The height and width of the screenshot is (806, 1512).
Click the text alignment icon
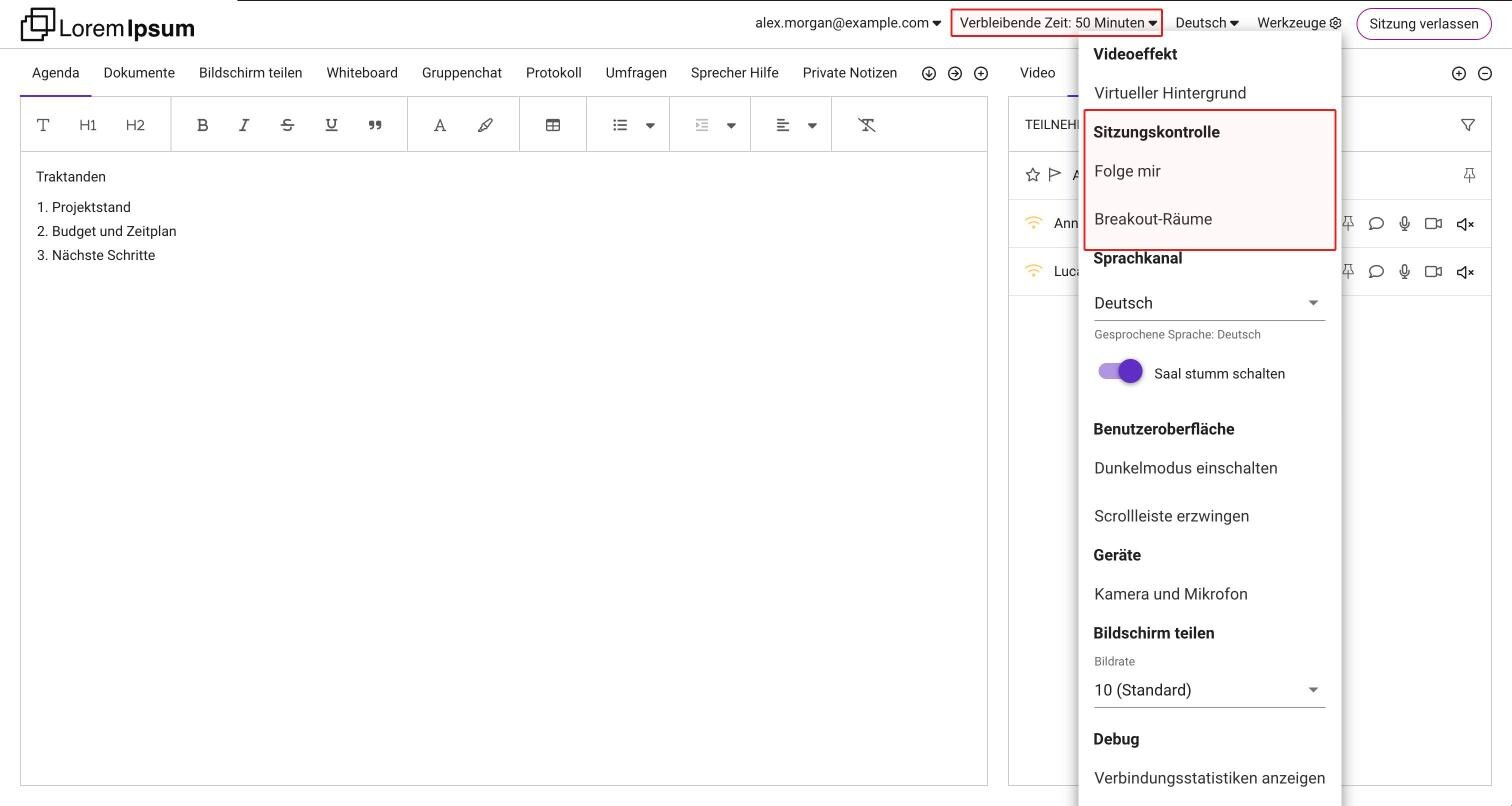(x=783, y=125)
